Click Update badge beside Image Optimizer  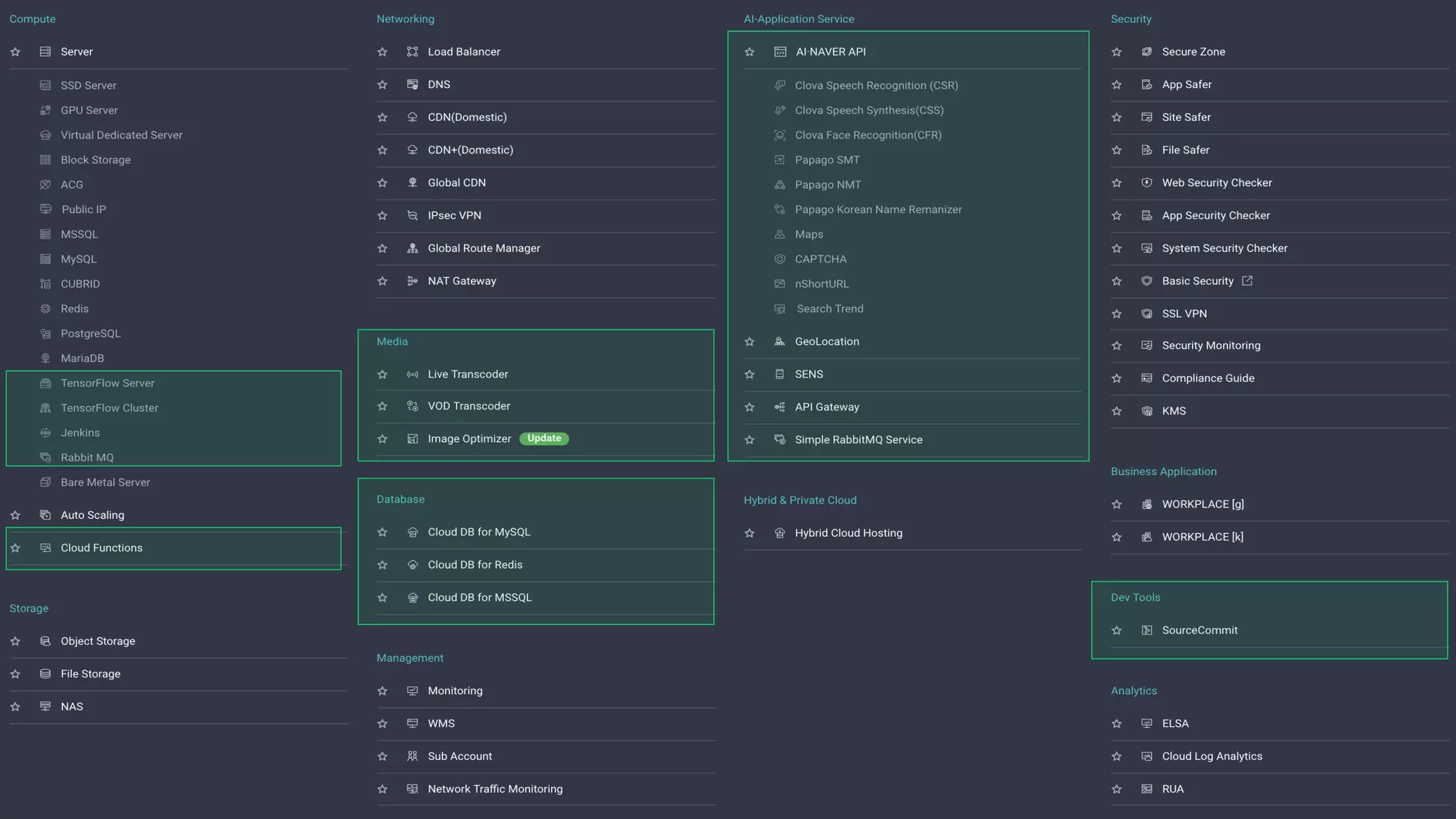click(x=544, y=439)
